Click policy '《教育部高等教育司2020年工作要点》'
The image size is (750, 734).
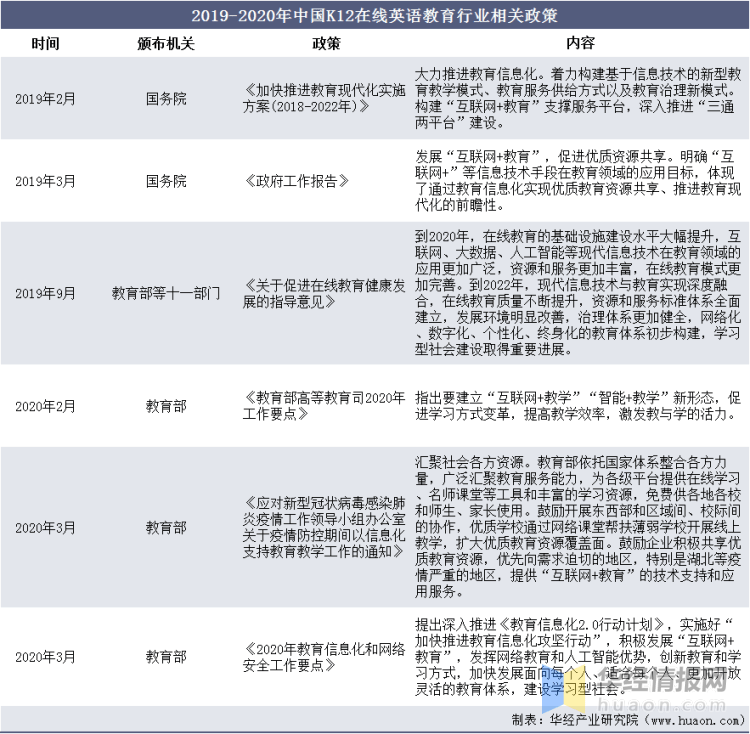click(324, 405)
